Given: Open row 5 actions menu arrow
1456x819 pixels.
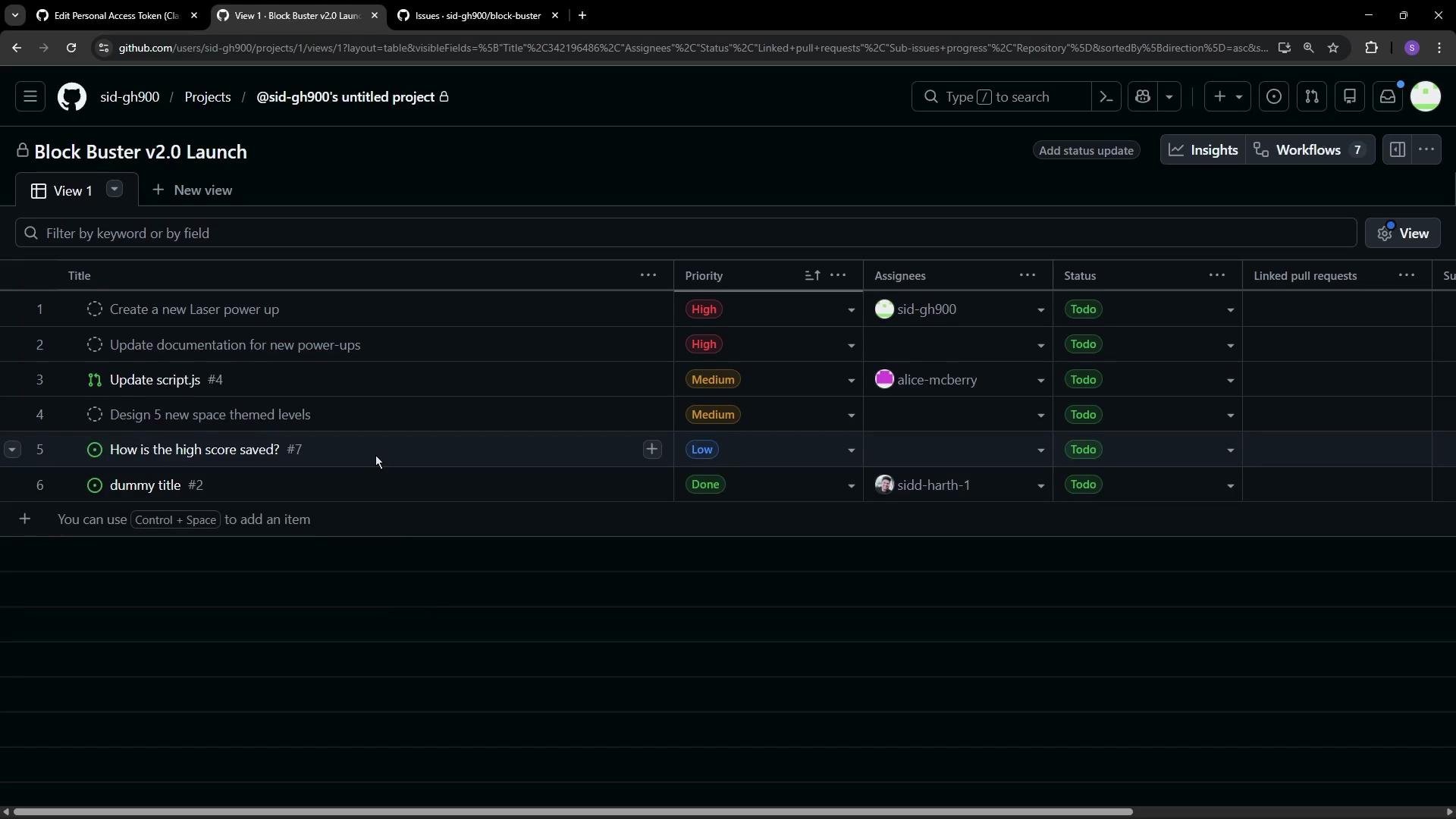Looking at the screenshot, I should tap(12, 450).
